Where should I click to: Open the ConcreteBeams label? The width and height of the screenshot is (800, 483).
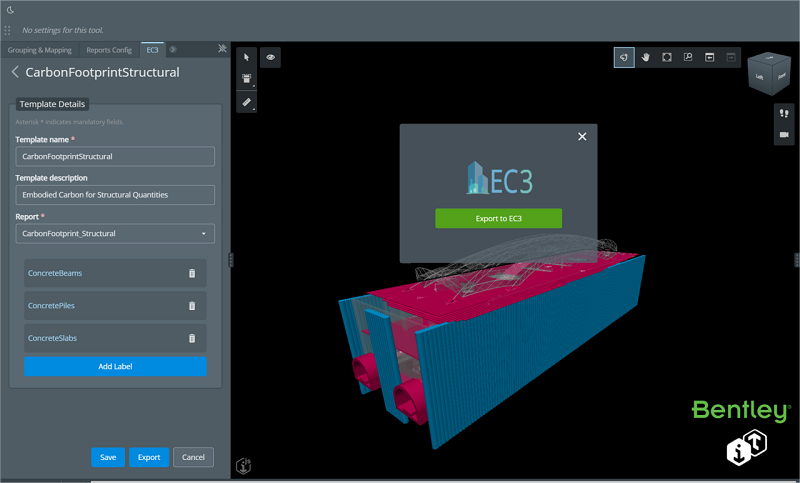(x=55, y=273)
